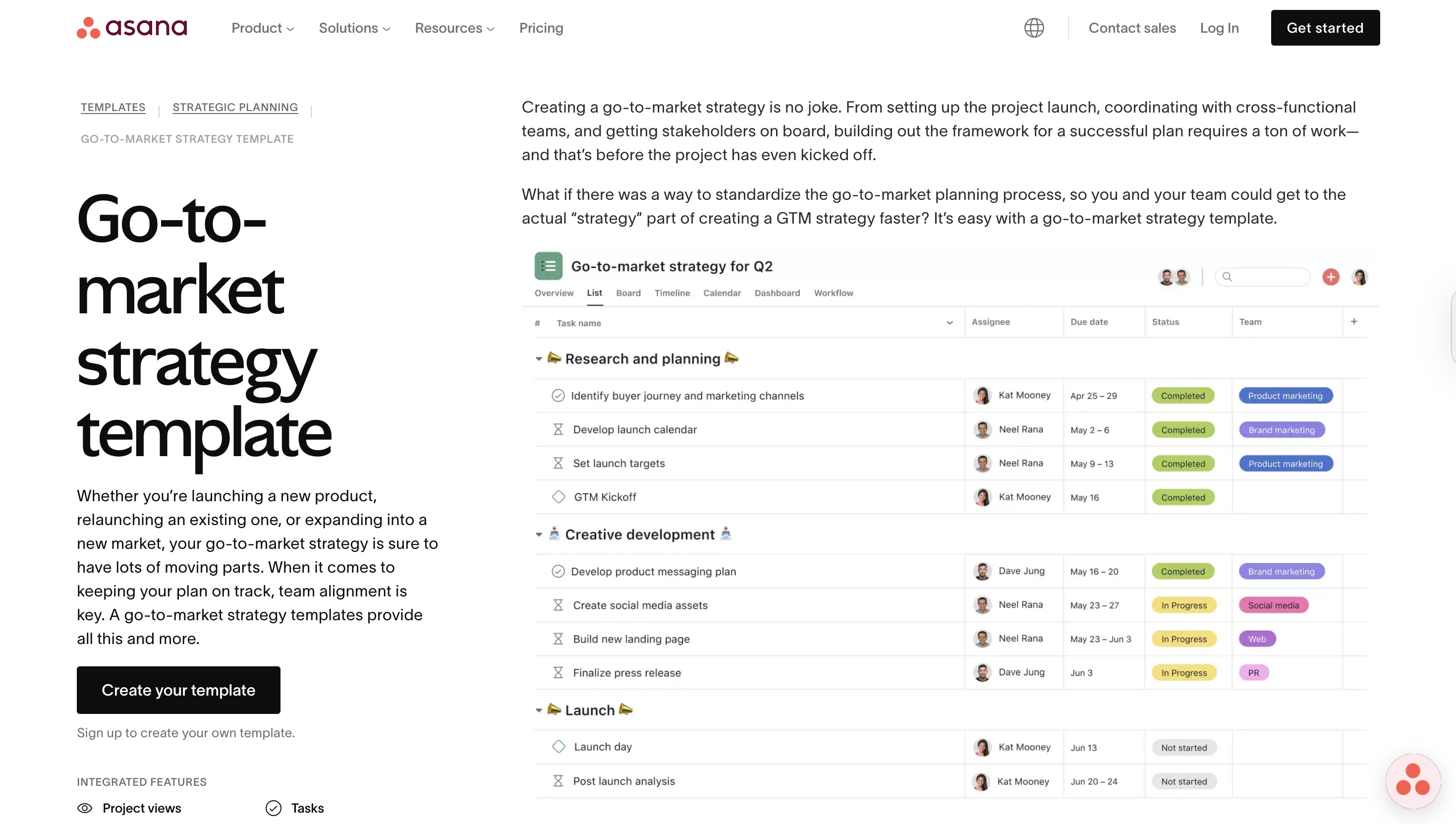1456x824 pixels.
Task: Click the PR team tag
Action: point(1253,672)
